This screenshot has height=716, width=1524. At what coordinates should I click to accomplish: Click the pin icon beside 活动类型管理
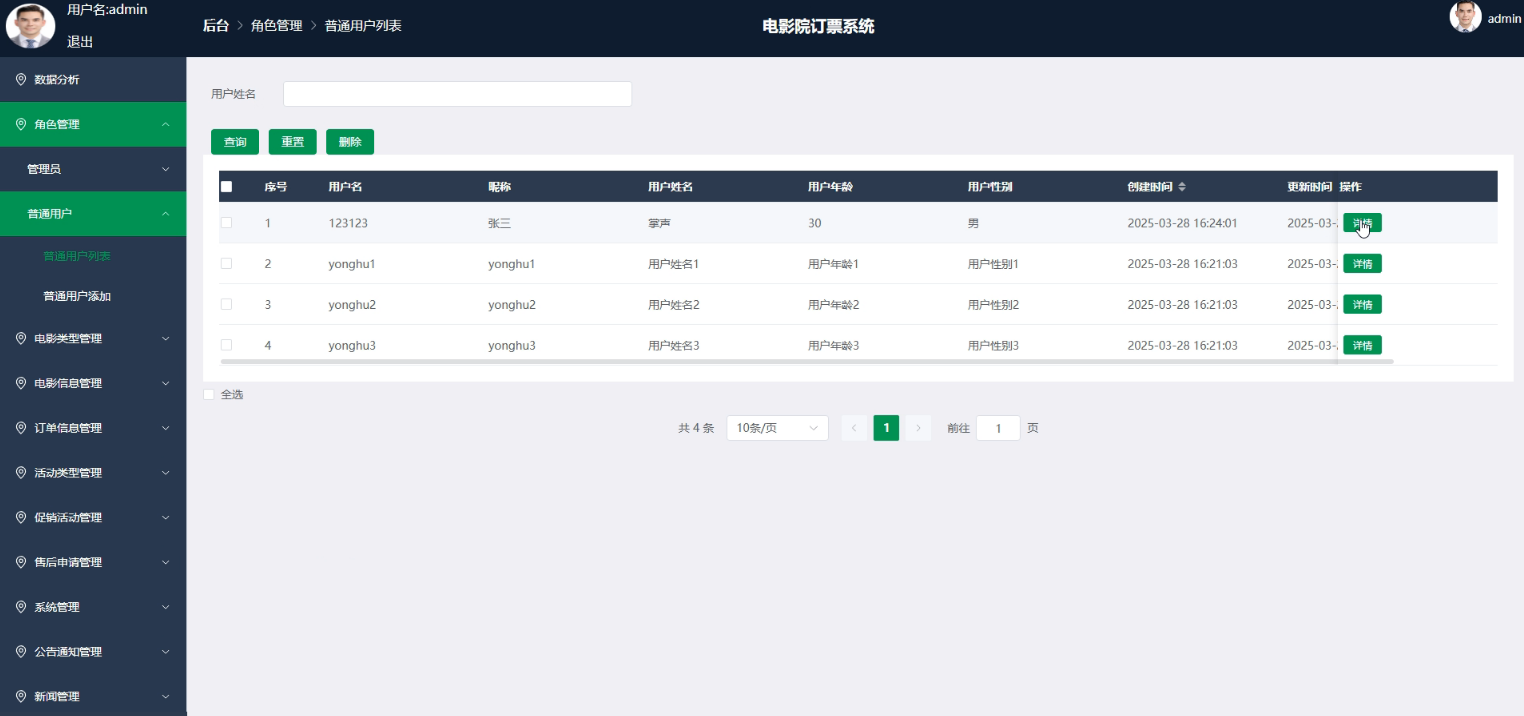pos(21,472)
